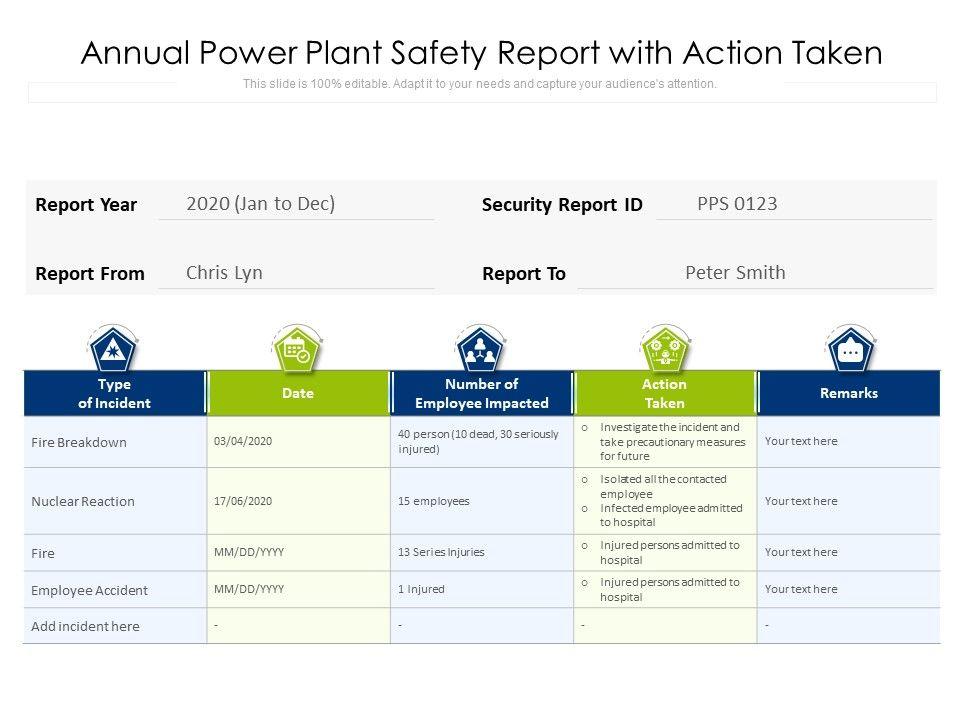
Task: Click the 'Type of Incident' column header
Action: coord(114,394)
